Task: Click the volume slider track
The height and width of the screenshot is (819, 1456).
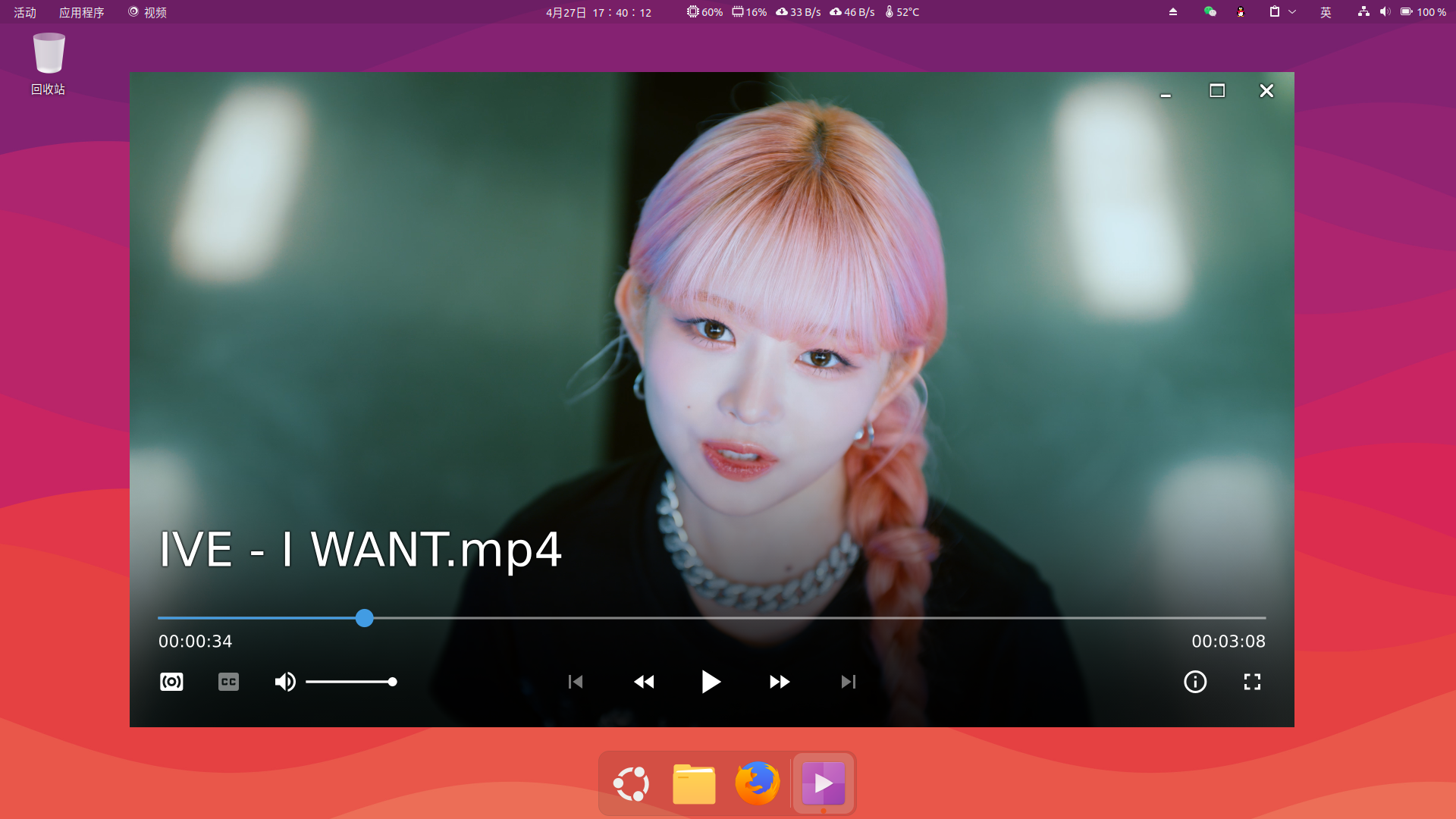Action: [349, 682]
